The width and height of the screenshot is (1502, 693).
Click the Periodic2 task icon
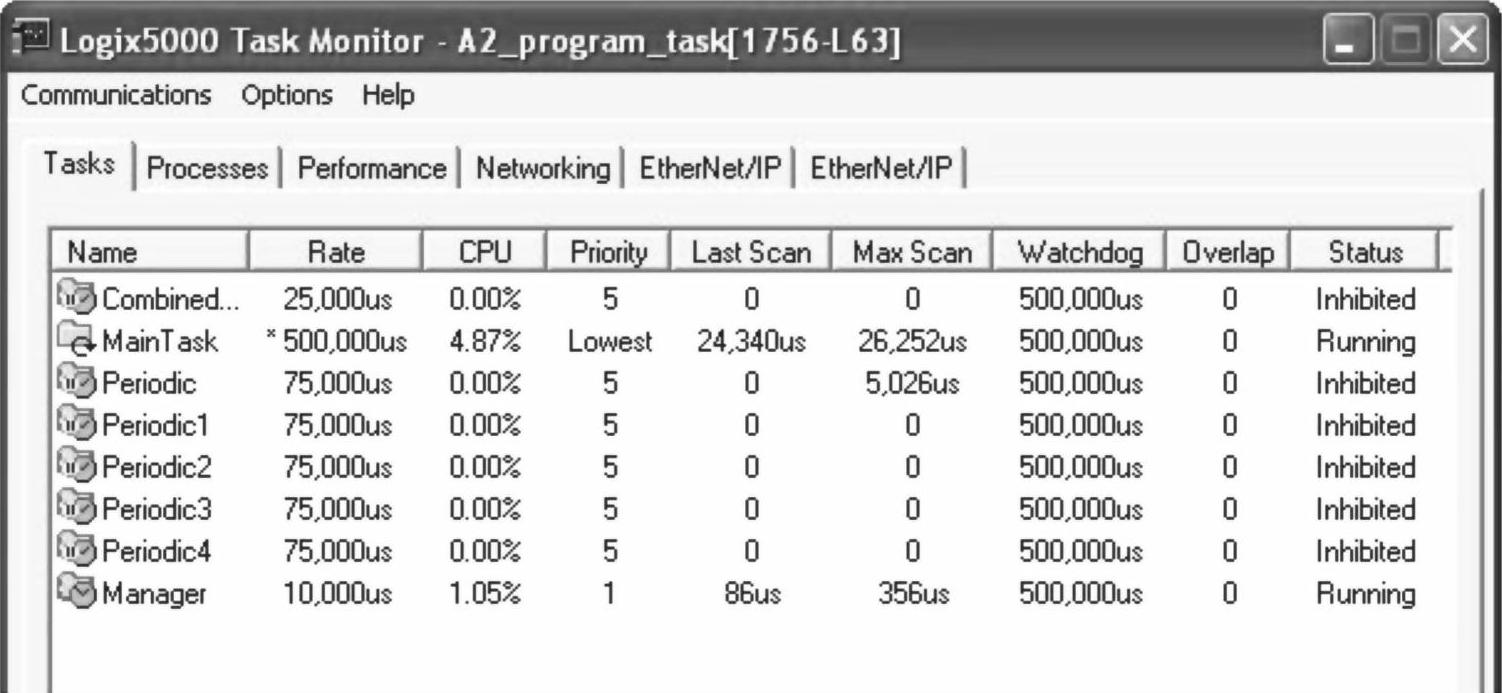coord(79,467)
